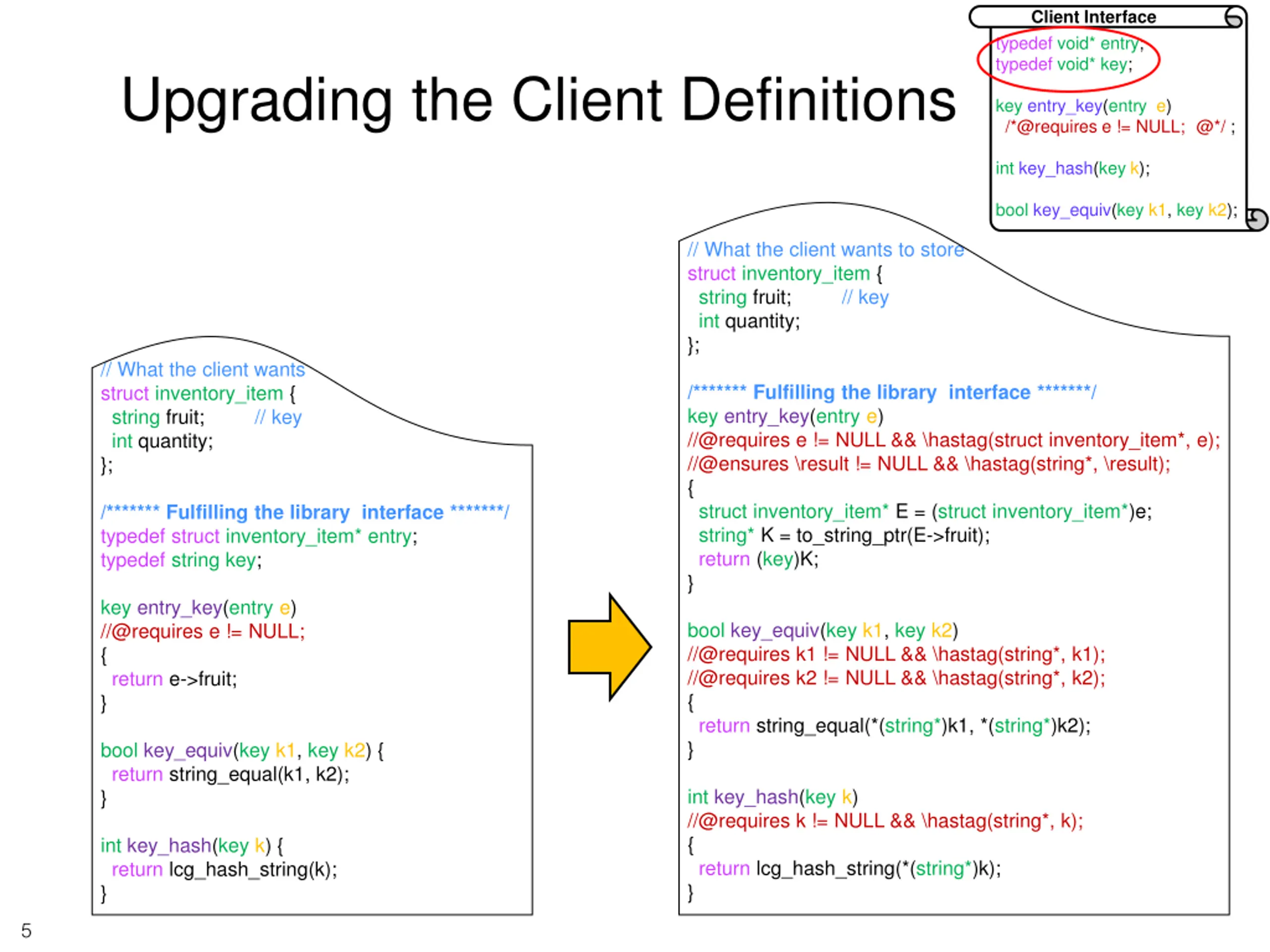Click "int key_hash(key k)" in right code panel
Screen dimensions: 1270x952
pyautogui.click(x=772, y=797)
